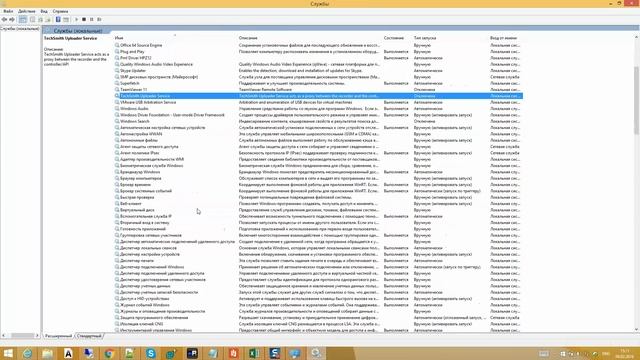Select the VMware USB Arbitration Service row
This screenshot has height=360, width=640.
coord(318,102)
